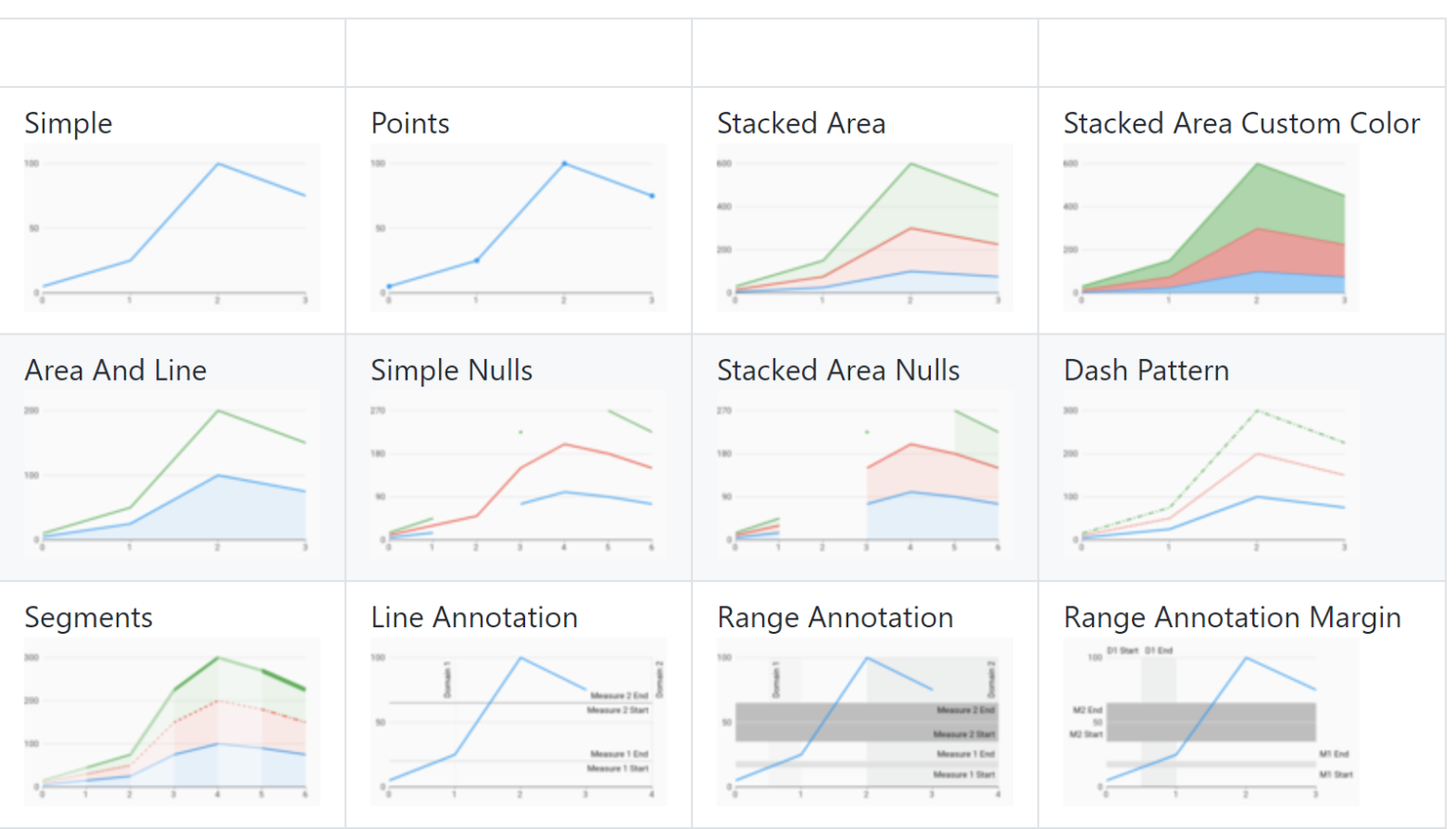
Task: Open the Line Annotation chart thumbnail
Action: point(519,722)
